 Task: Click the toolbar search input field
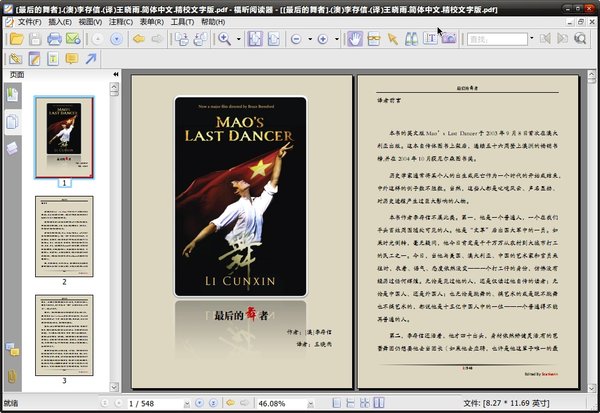497,39
